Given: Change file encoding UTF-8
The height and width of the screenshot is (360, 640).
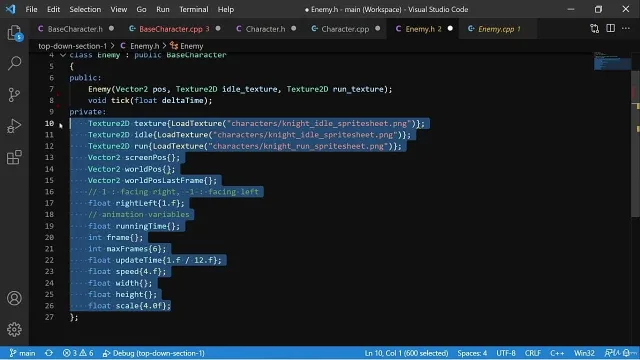Looking at the screenshot, I should (x=506, y=353).
